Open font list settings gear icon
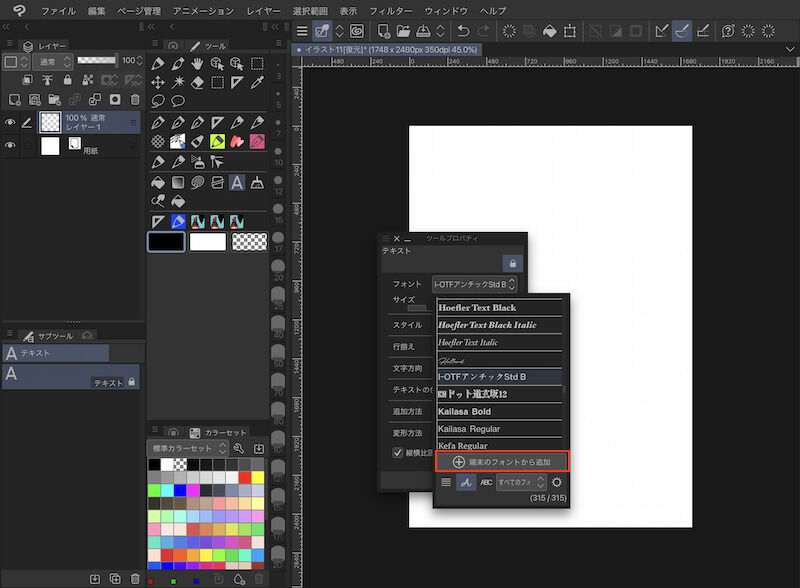 point(557,482)
